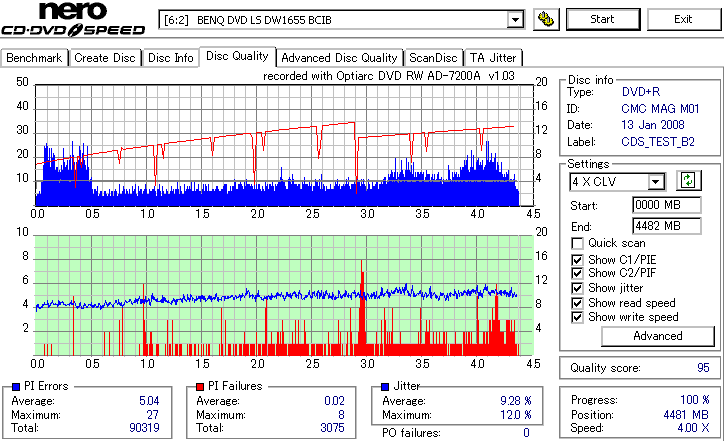
Task: Click the Speed value 4.00 X
Action: point(694,428)
